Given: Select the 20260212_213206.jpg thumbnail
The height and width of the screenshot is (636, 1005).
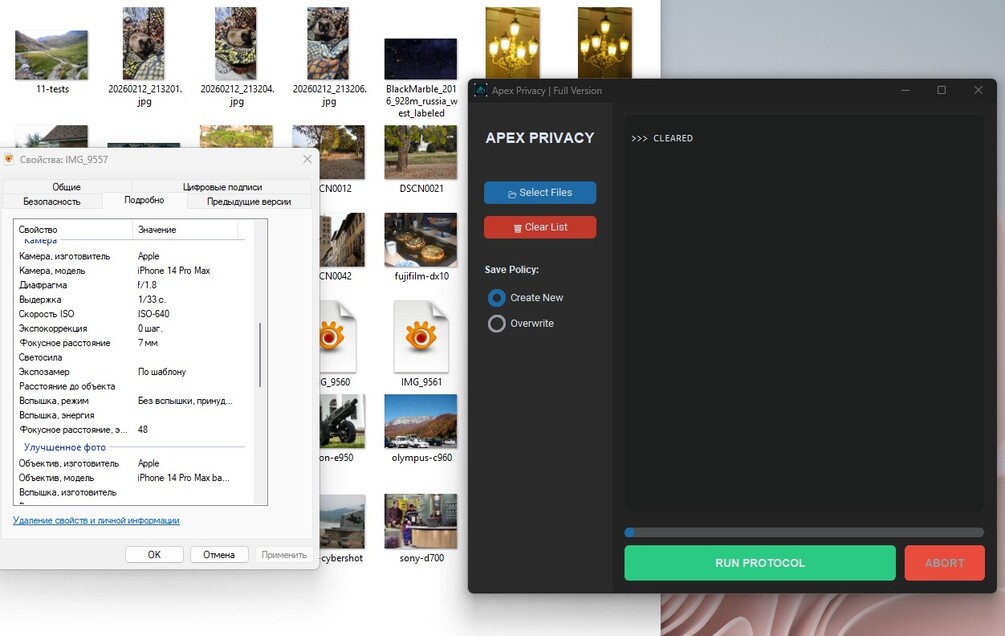Looking at the screenshot, I should [x=328, y=44].
